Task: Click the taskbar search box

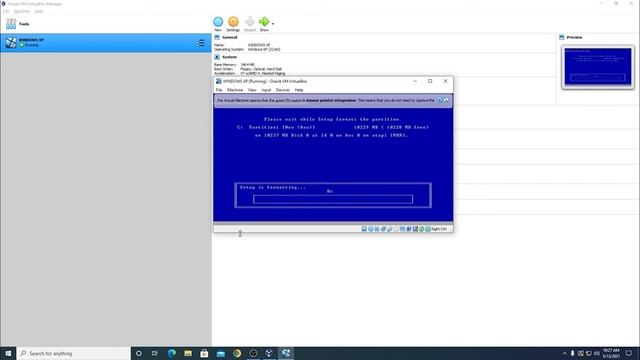Action: tap(73, 353)
